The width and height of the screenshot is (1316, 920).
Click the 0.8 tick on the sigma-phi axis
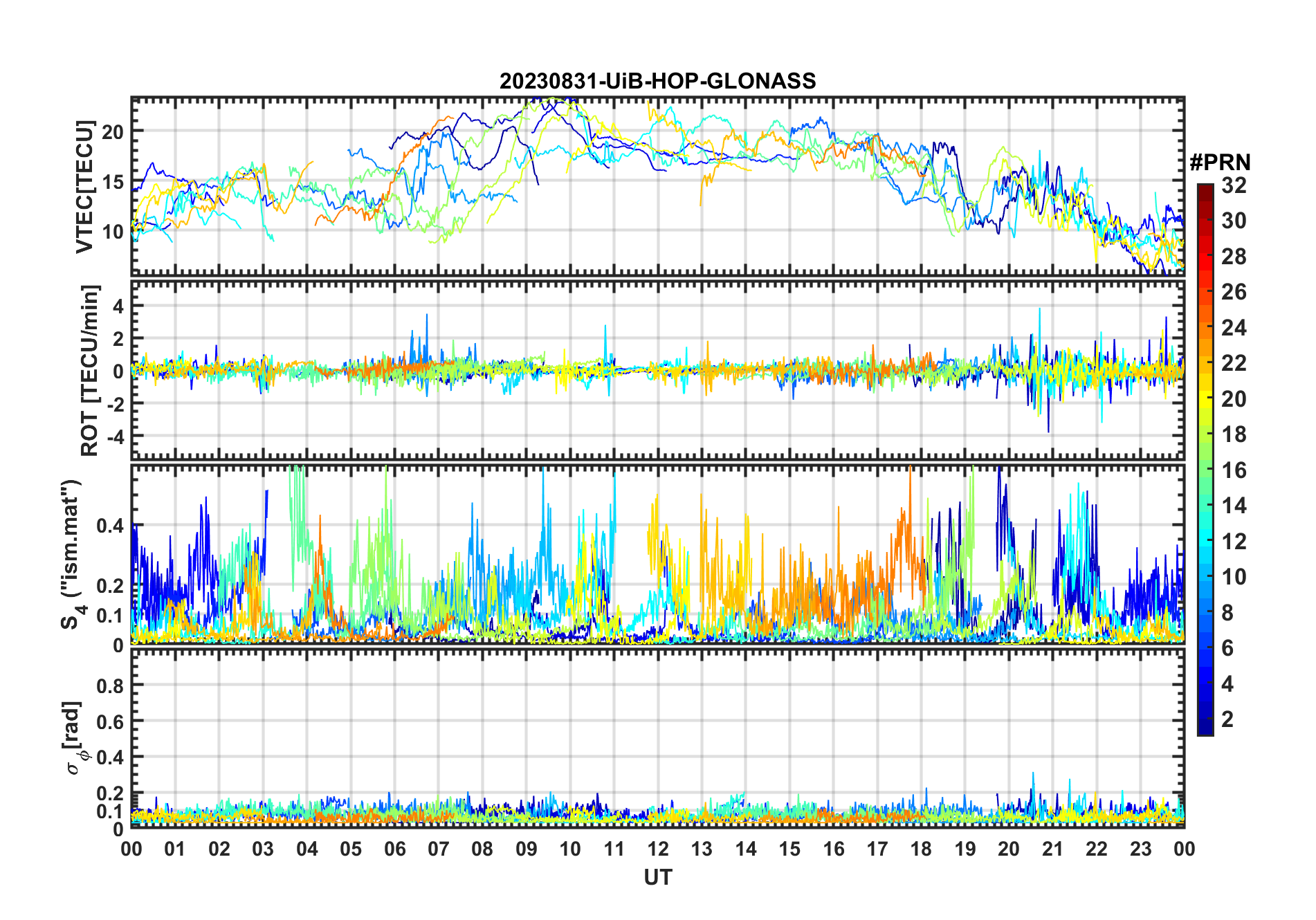[110, 686]
